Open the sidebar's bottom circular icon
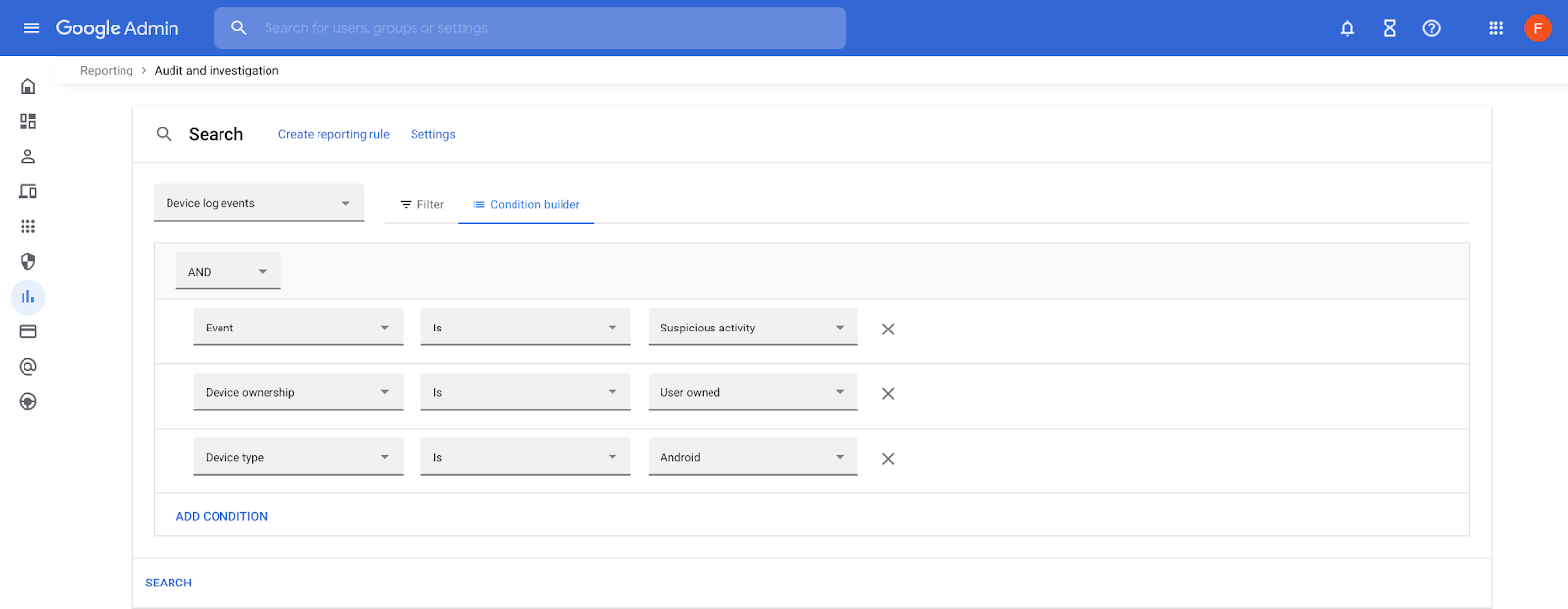Screen dimensions: 1568x609 pyautogui.click(x=28, y=402)
